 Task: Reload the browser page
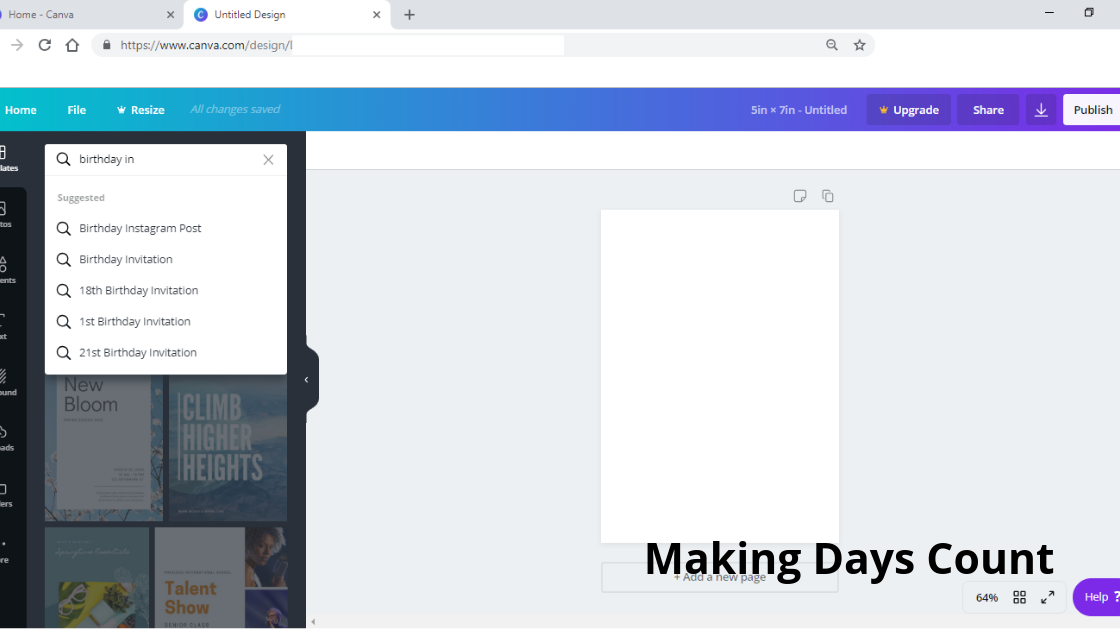click(x=44, y=45)
